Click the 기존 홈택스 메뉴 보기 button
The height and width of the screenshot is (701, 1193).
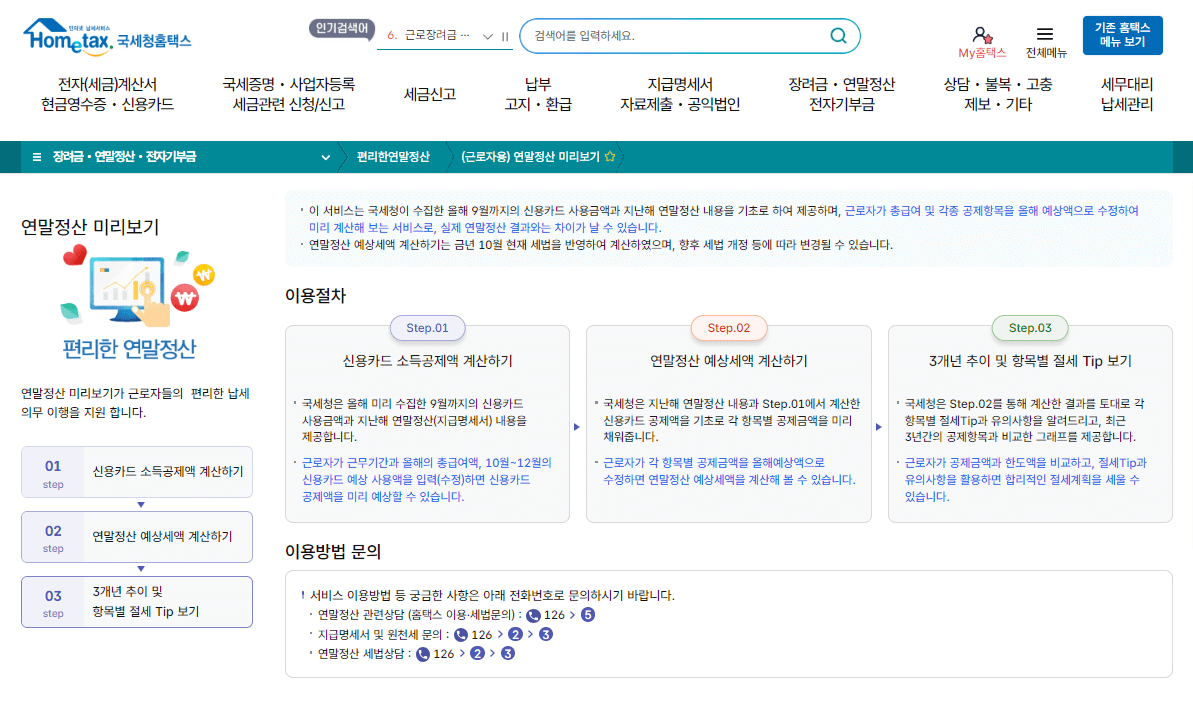(x=1122, y=33)
